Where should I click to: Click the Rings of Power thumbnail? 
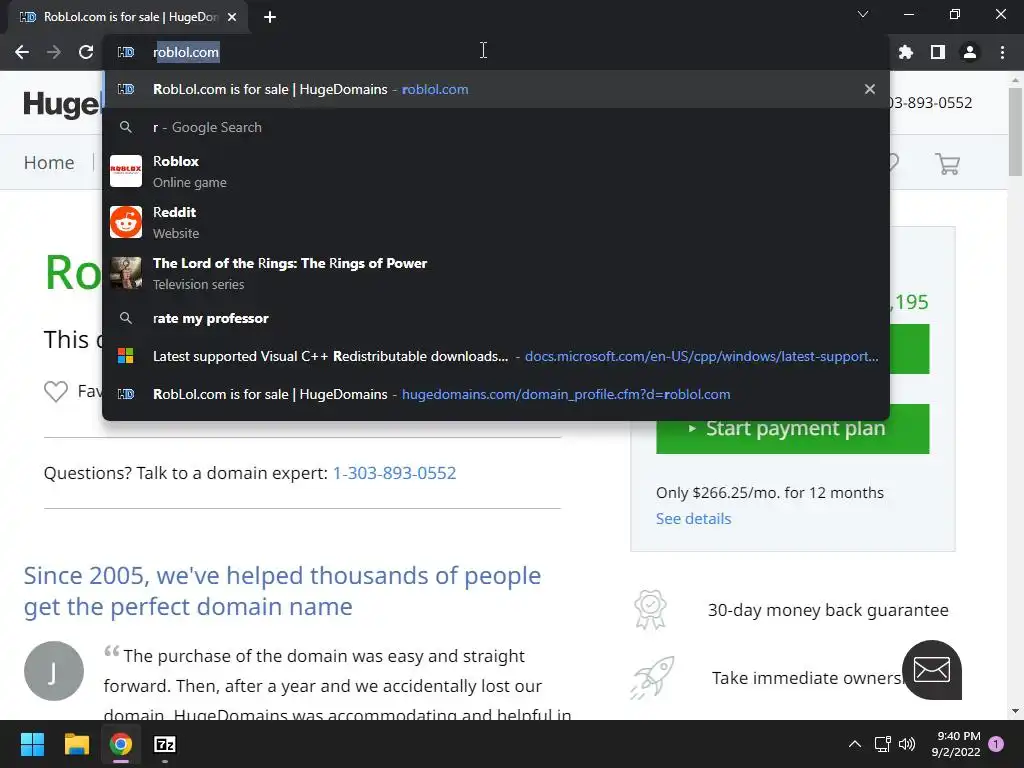tap(126, 273)
